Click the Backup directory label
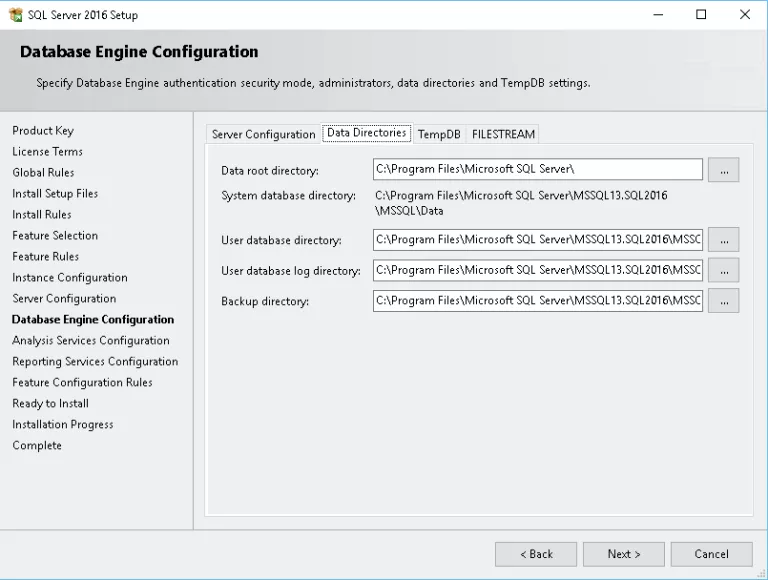 coord(265,301)
